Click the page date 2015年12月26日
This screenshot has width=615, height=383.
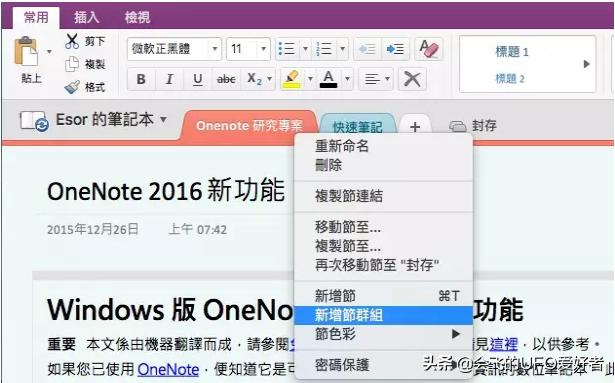coord(93,229)
